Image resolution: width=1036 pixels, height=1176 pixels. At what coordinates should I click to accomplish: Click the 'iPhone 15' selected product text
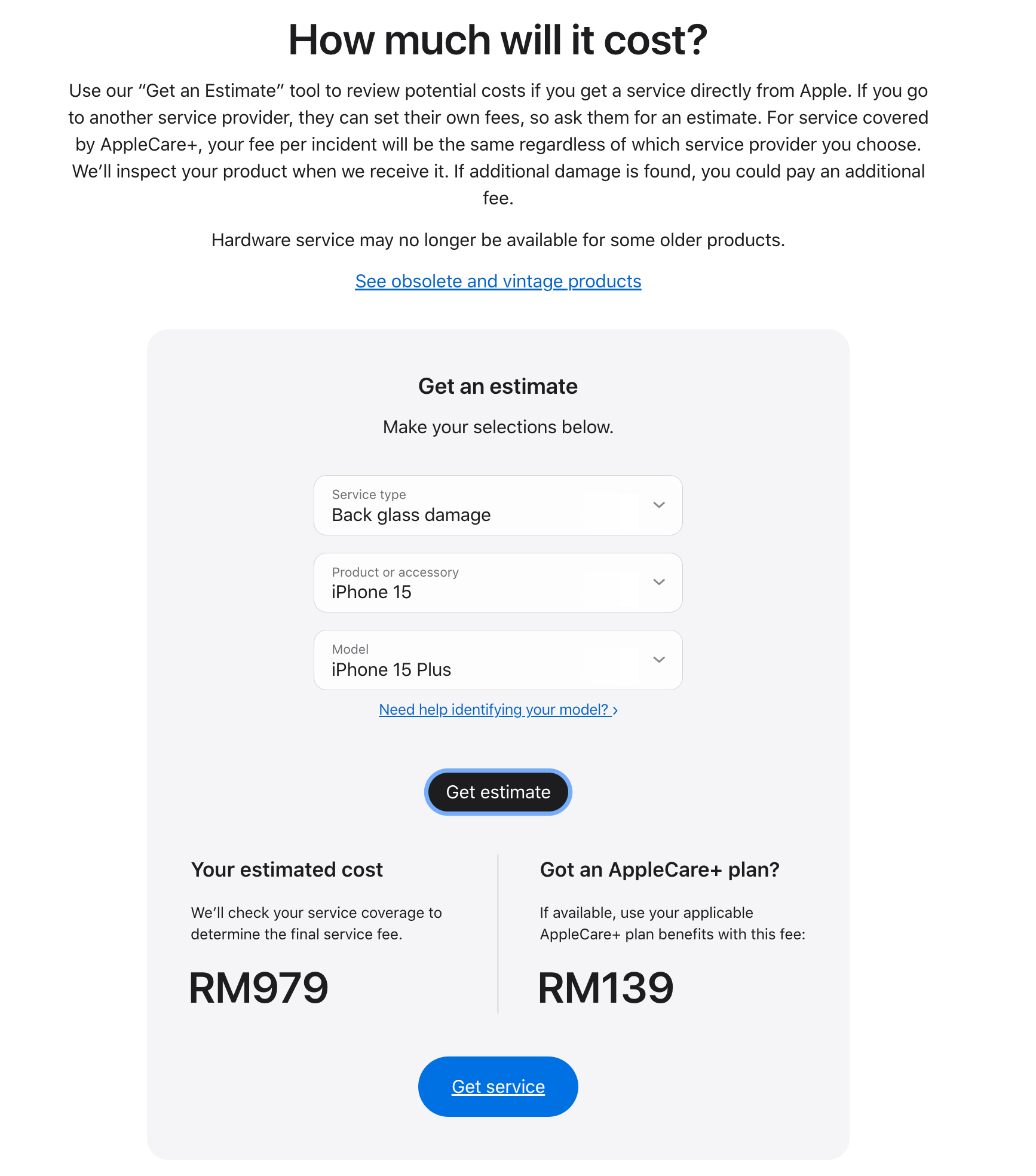(x=371, y=592)
